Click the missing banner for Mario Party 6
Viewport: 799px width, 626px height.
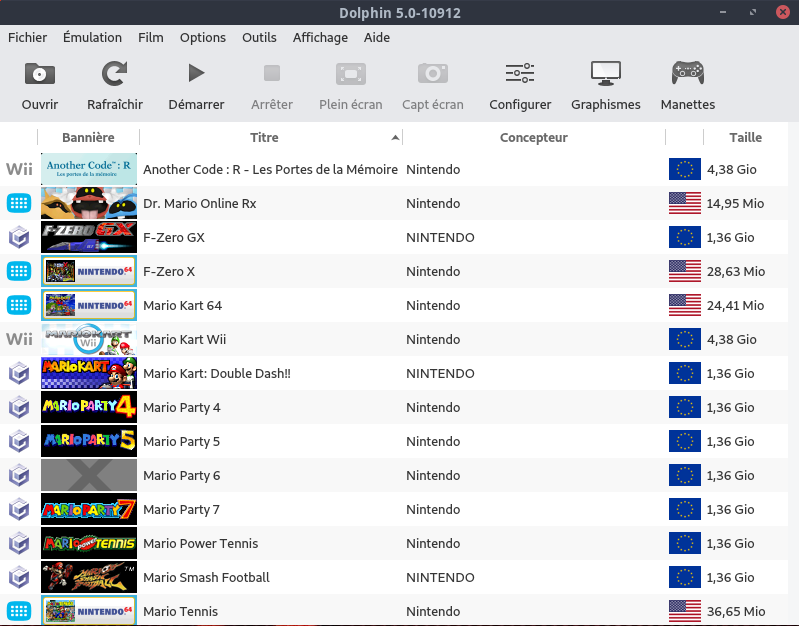(89, 475)
